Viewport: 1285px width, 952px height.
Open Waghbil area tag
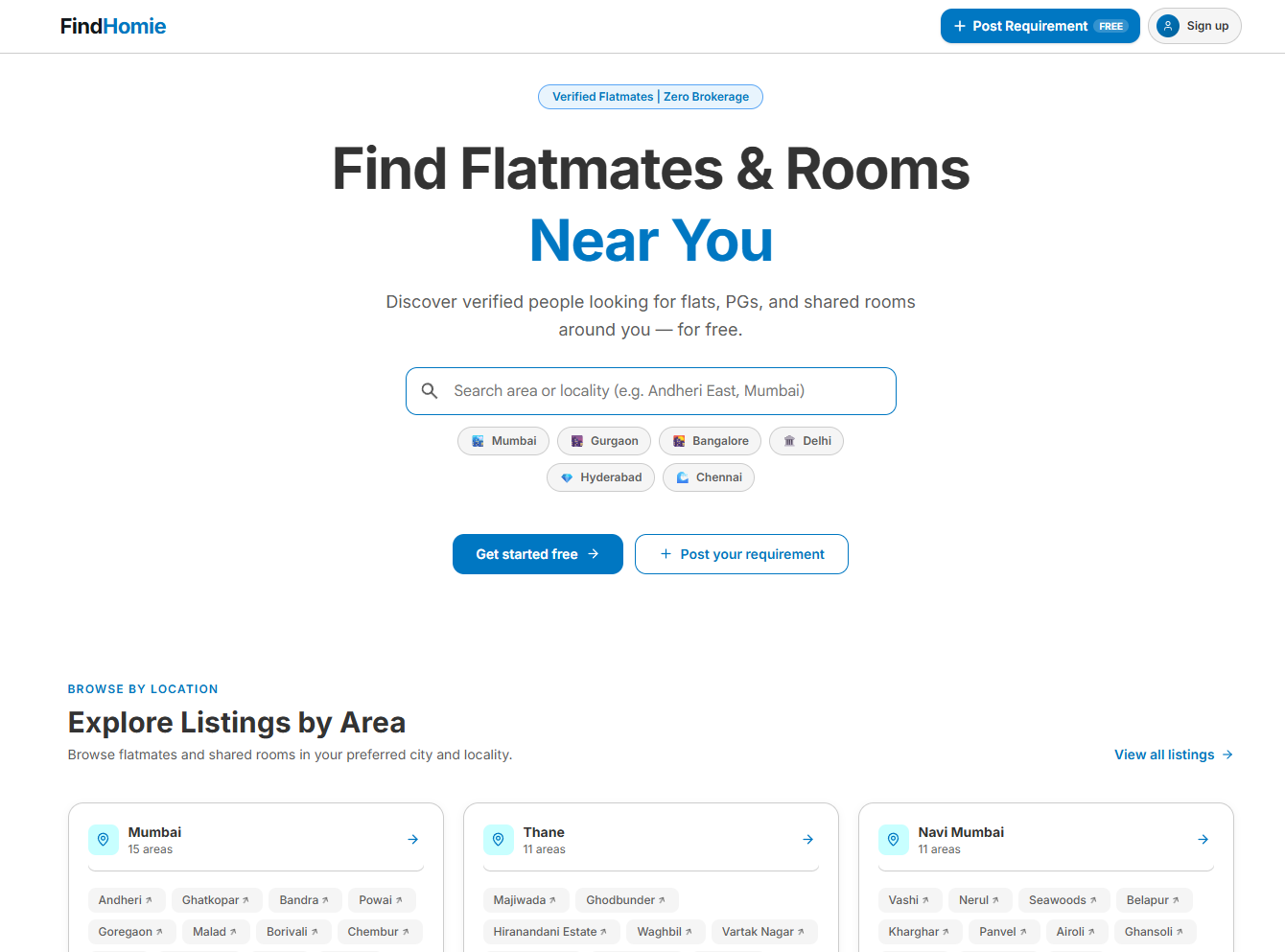[665, 932]
